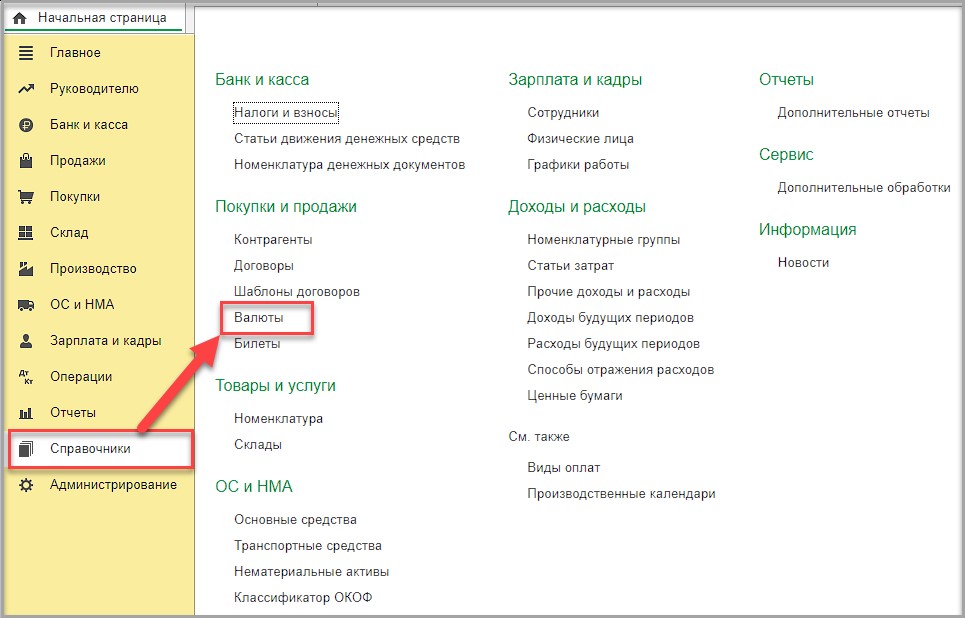The width and height of the screenshot is (965, 618).
Task: Open Нематериальные активы
Action: click(x=311, y=571)
